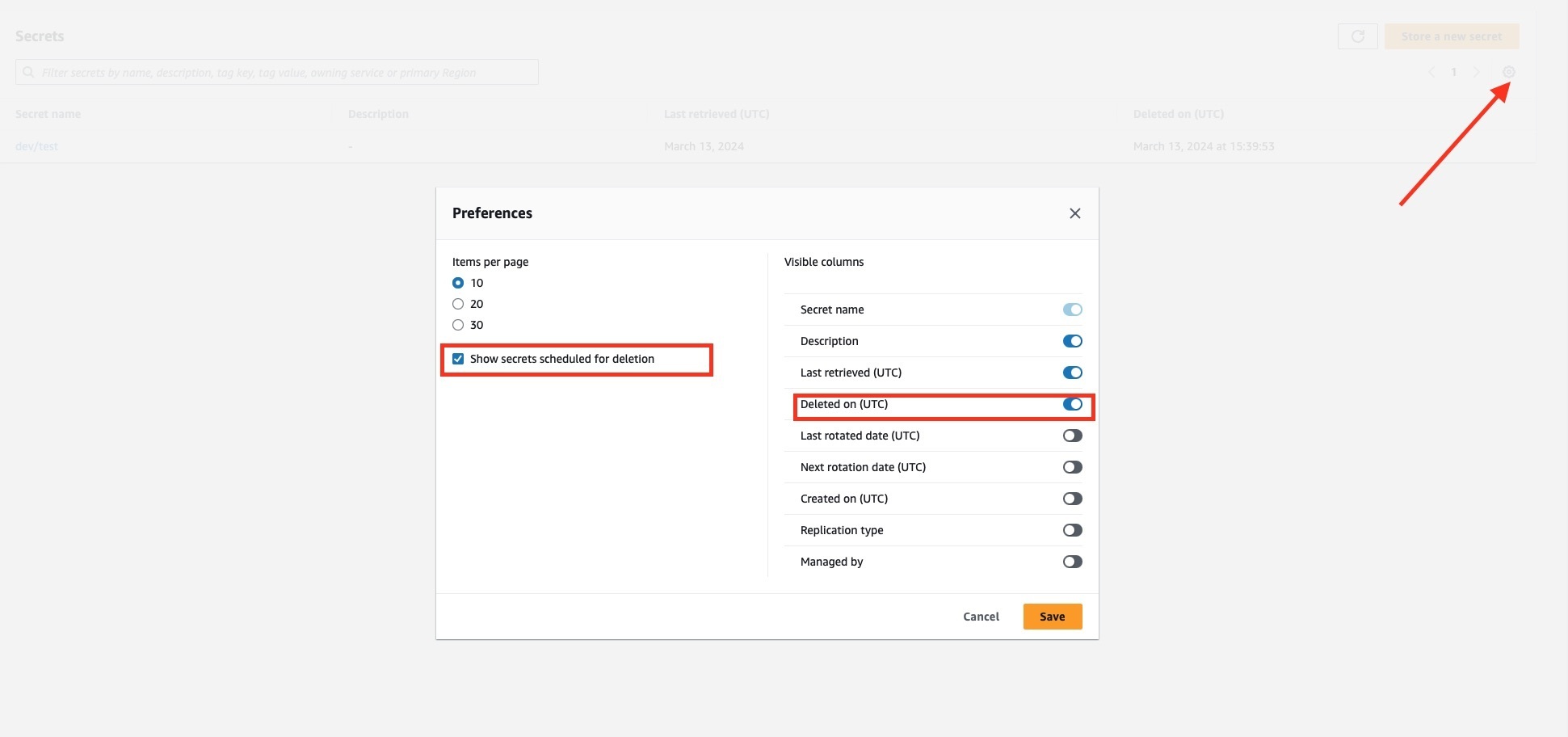Turn off Description column visibility

click(1072, 341)
